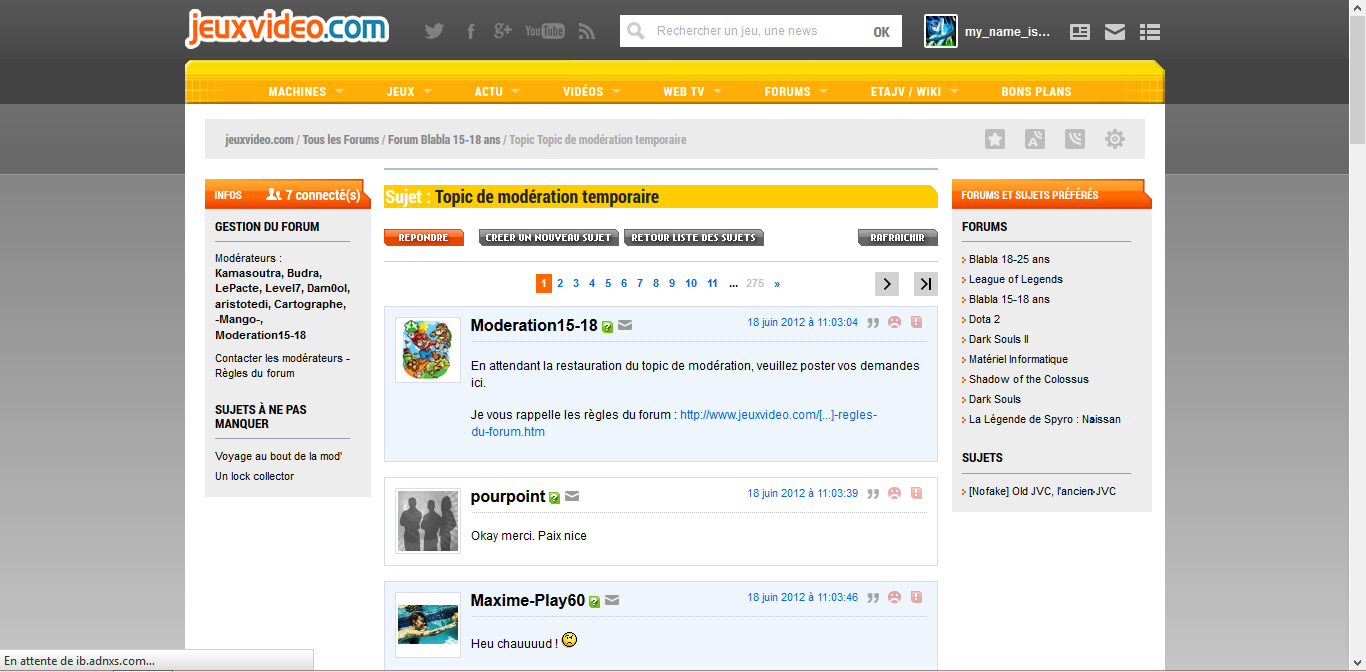Expand the WEB TV menu
The height and width of the screenshot is (672, 1366).
click(692, 91)
